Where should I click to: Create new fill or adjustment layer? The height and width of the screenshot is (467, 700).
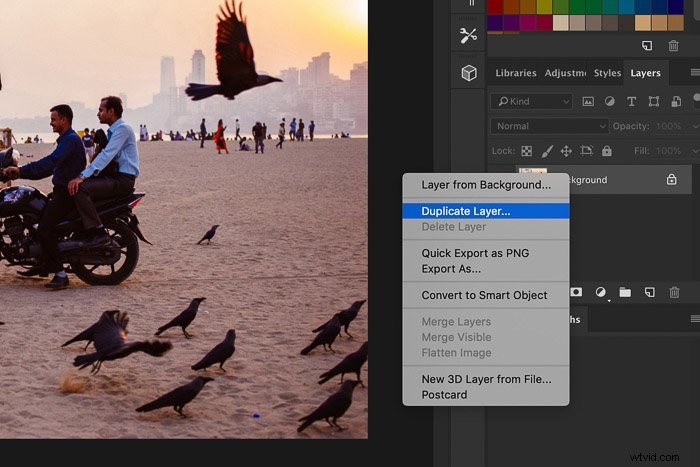pos(601,292)
